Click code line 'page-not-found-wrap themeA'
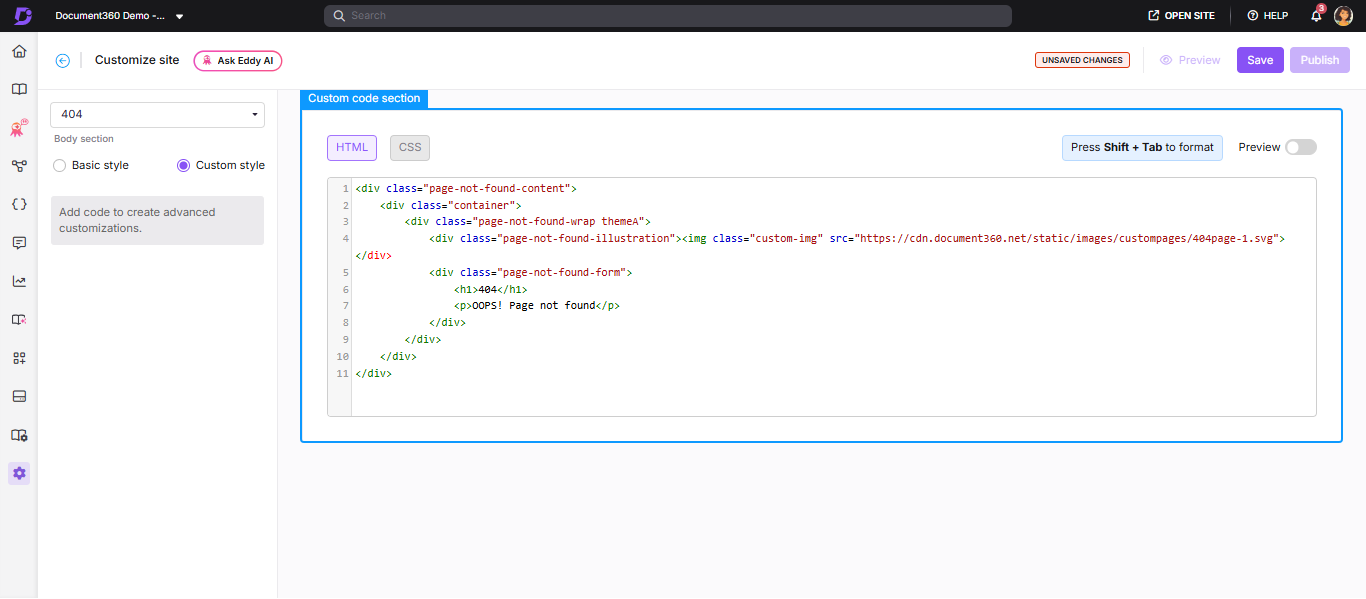This screenshot has height=599, width=1366. point(528,222)
